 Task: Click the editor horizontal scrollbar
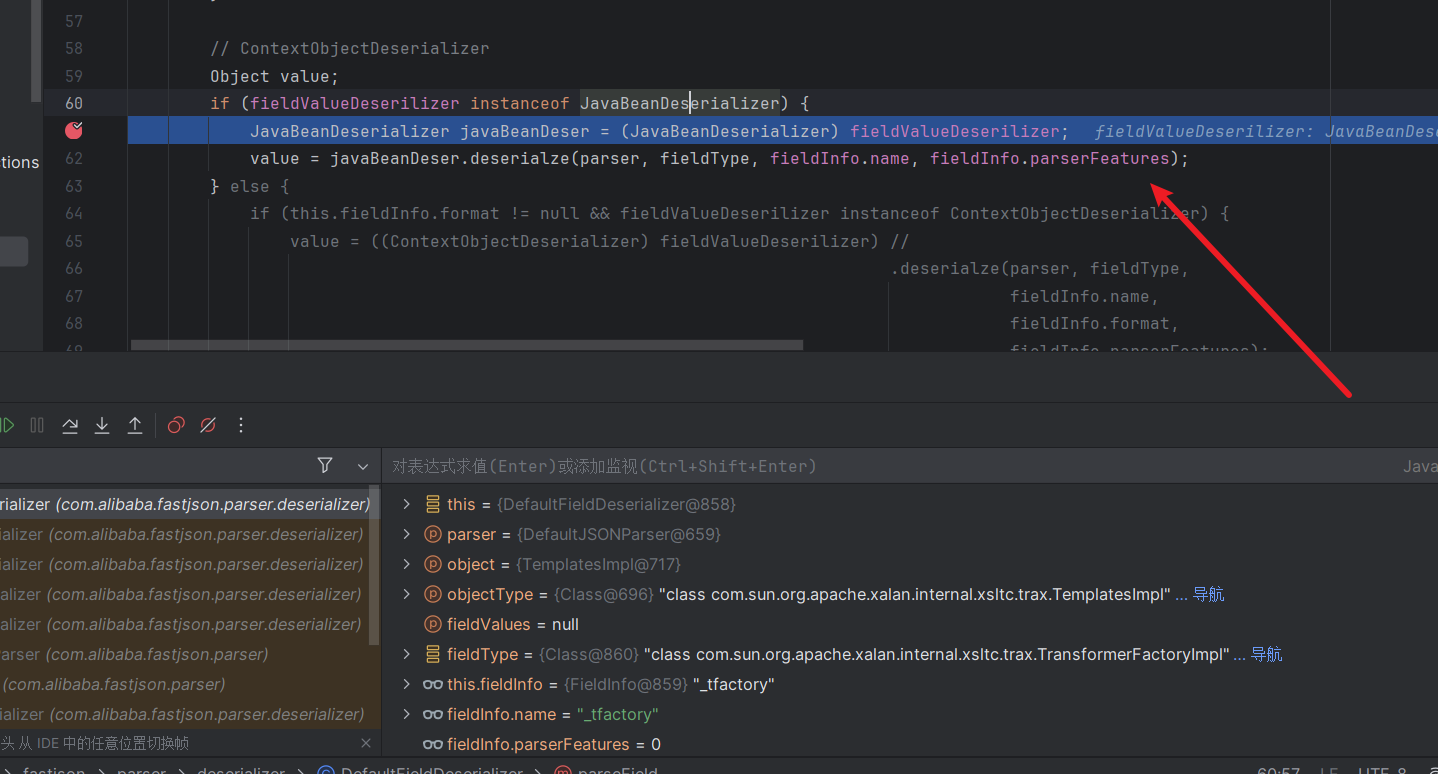tap(467, 345)
